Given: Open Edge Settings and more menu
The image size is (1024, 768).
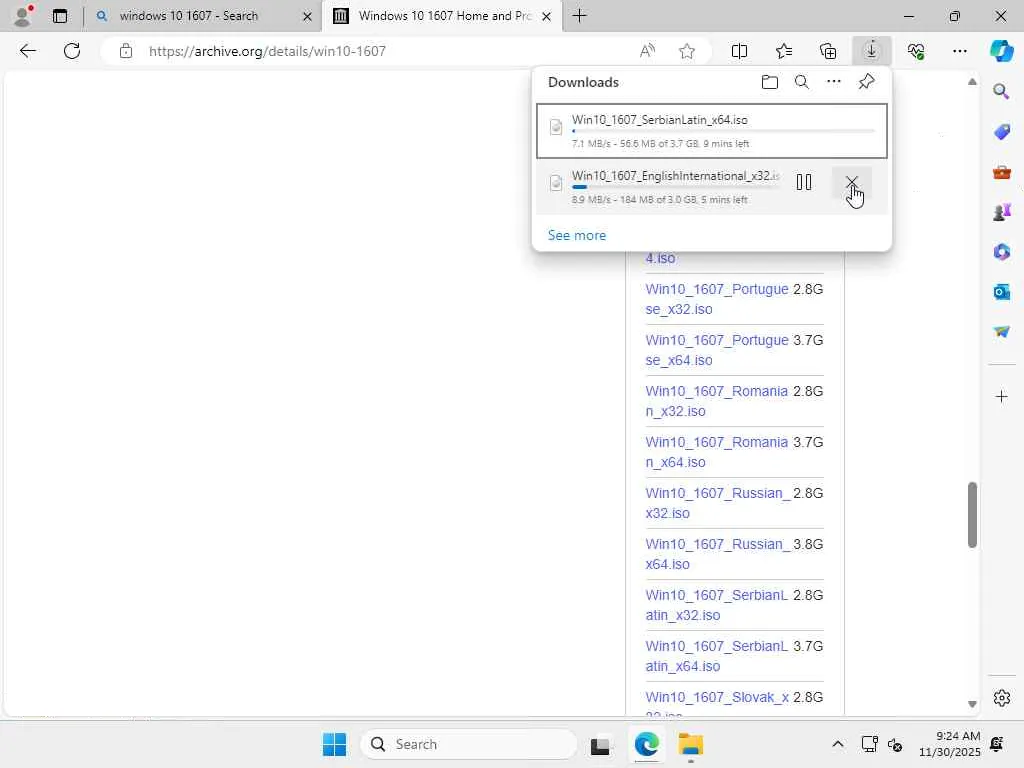Looking at the screenshot, I should [959, 51].
